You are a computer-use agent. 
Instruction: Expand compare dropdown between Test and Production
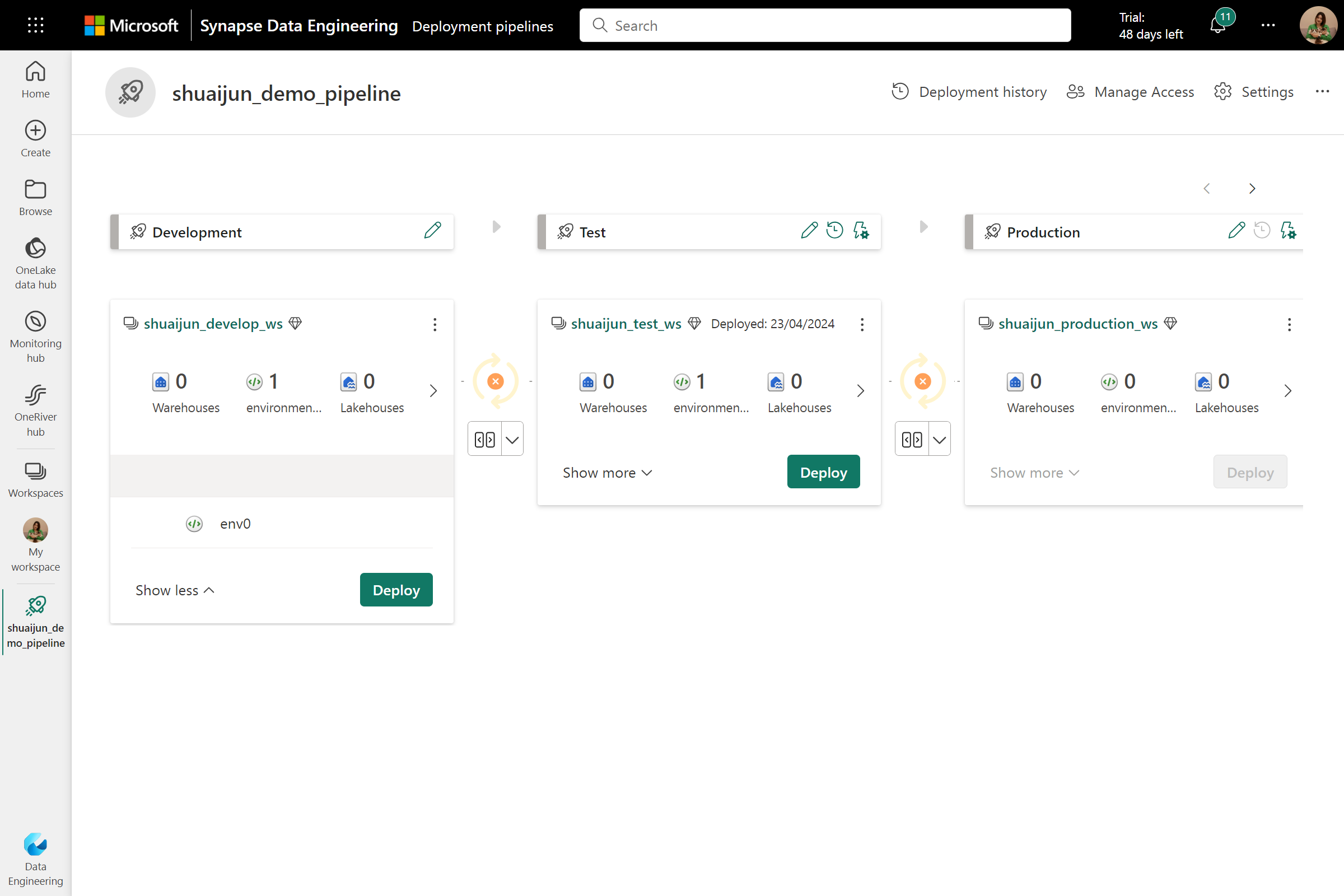tap(940, 439)
